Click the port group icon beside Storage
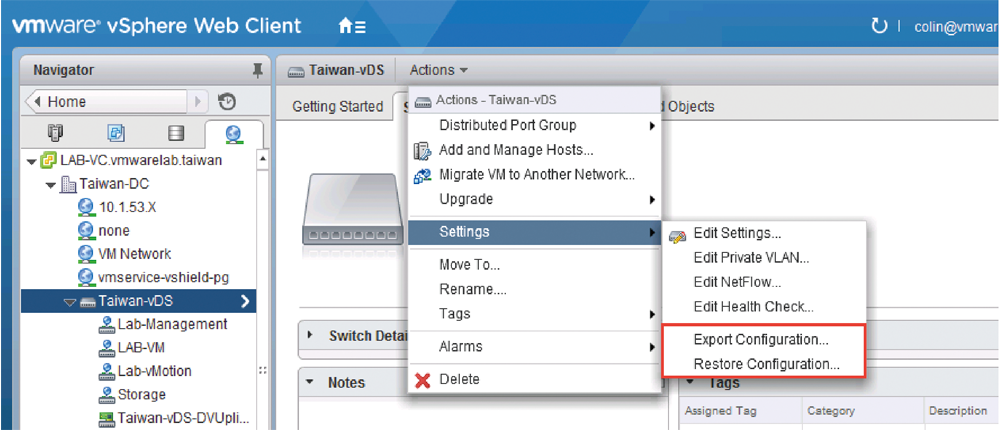The width and height of the screenshot is (999, 430). (x=106, y=395)
